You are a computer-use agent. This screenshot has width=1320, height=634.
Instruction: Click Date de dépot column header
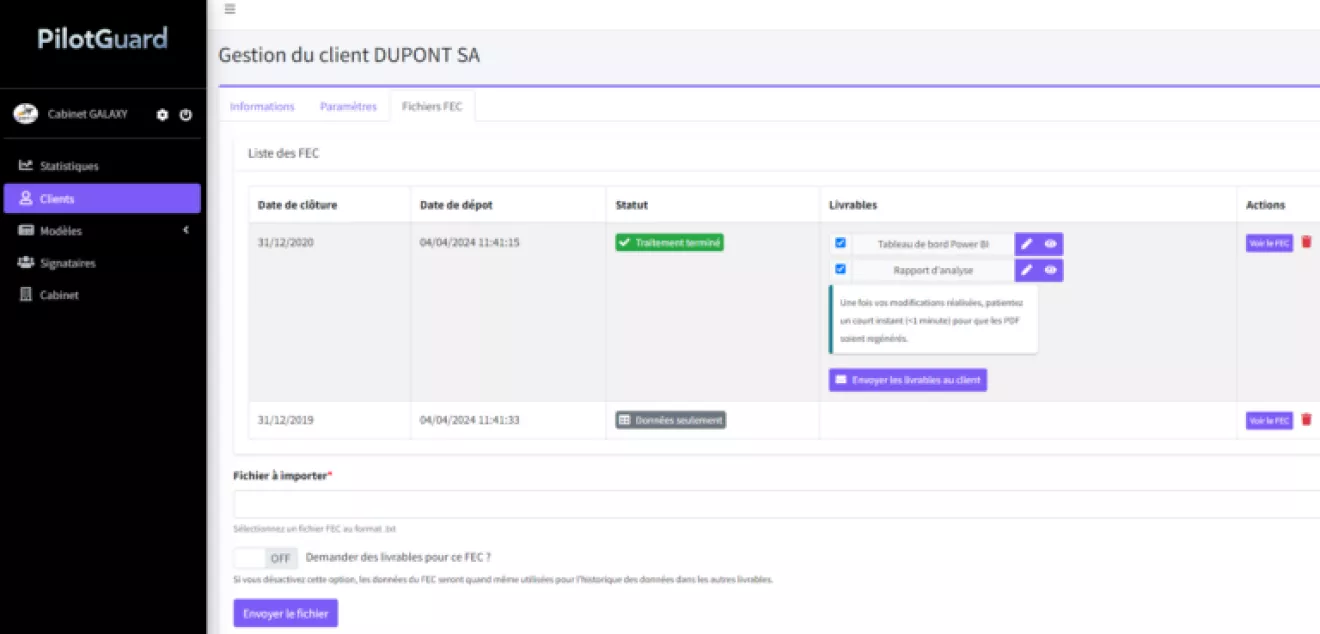456,205
